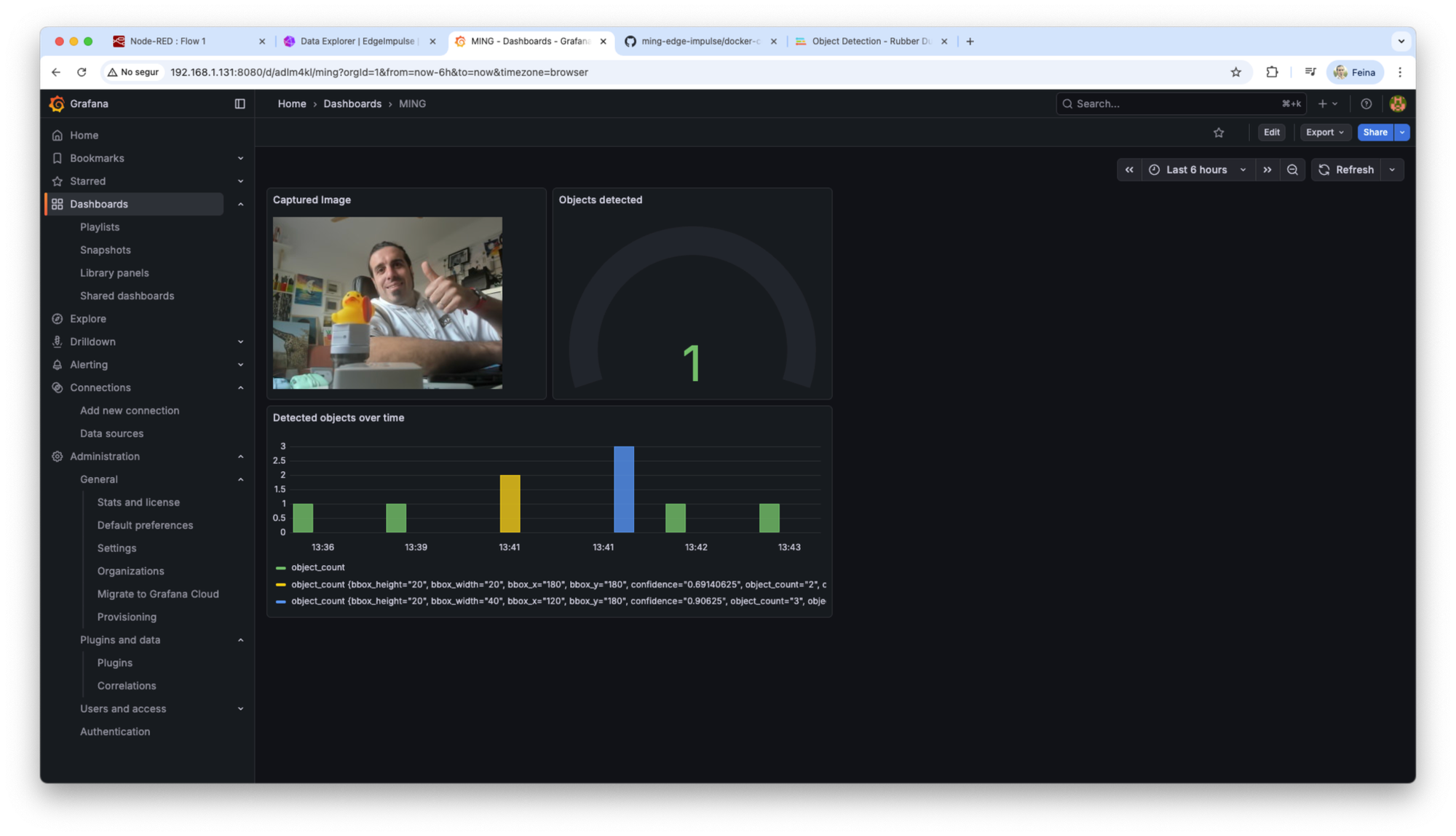Open the Export dropdown

[1324, 133]
